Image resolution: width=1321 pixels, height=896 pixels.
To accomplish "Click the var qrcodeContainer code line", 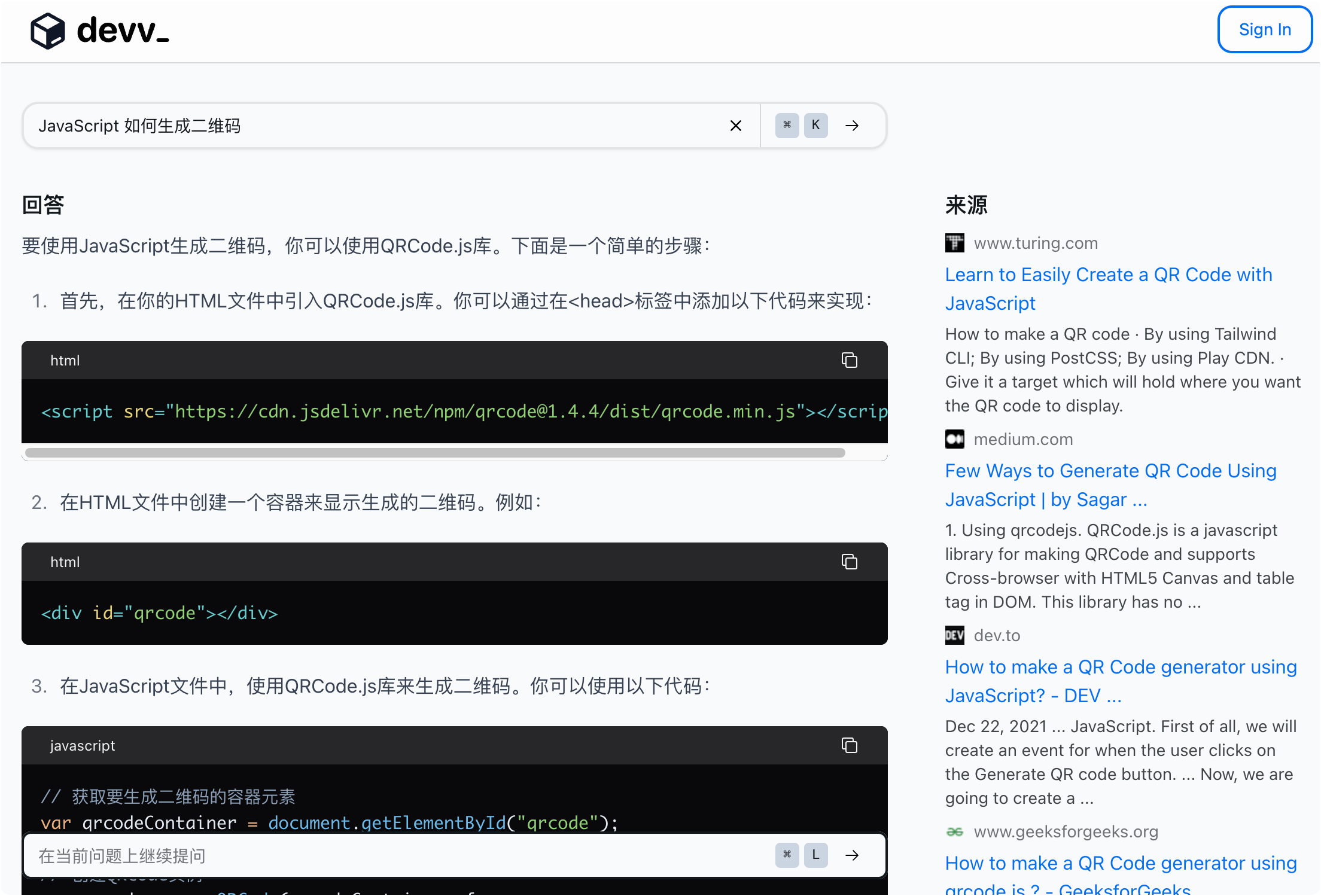I will [x=329, y=823].
